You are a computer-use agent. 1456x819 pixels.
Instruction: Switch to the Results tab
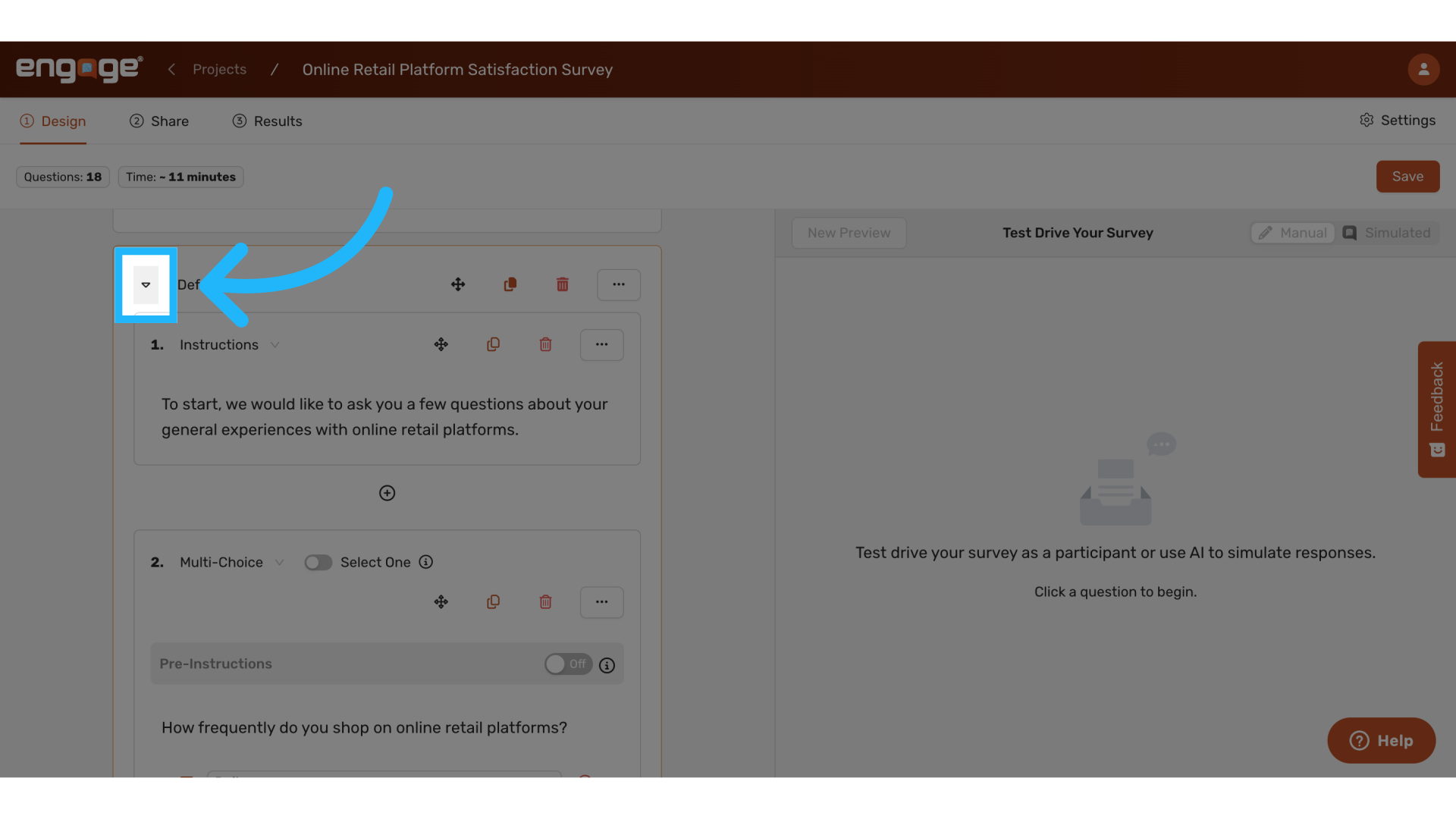tap(267, 121)
